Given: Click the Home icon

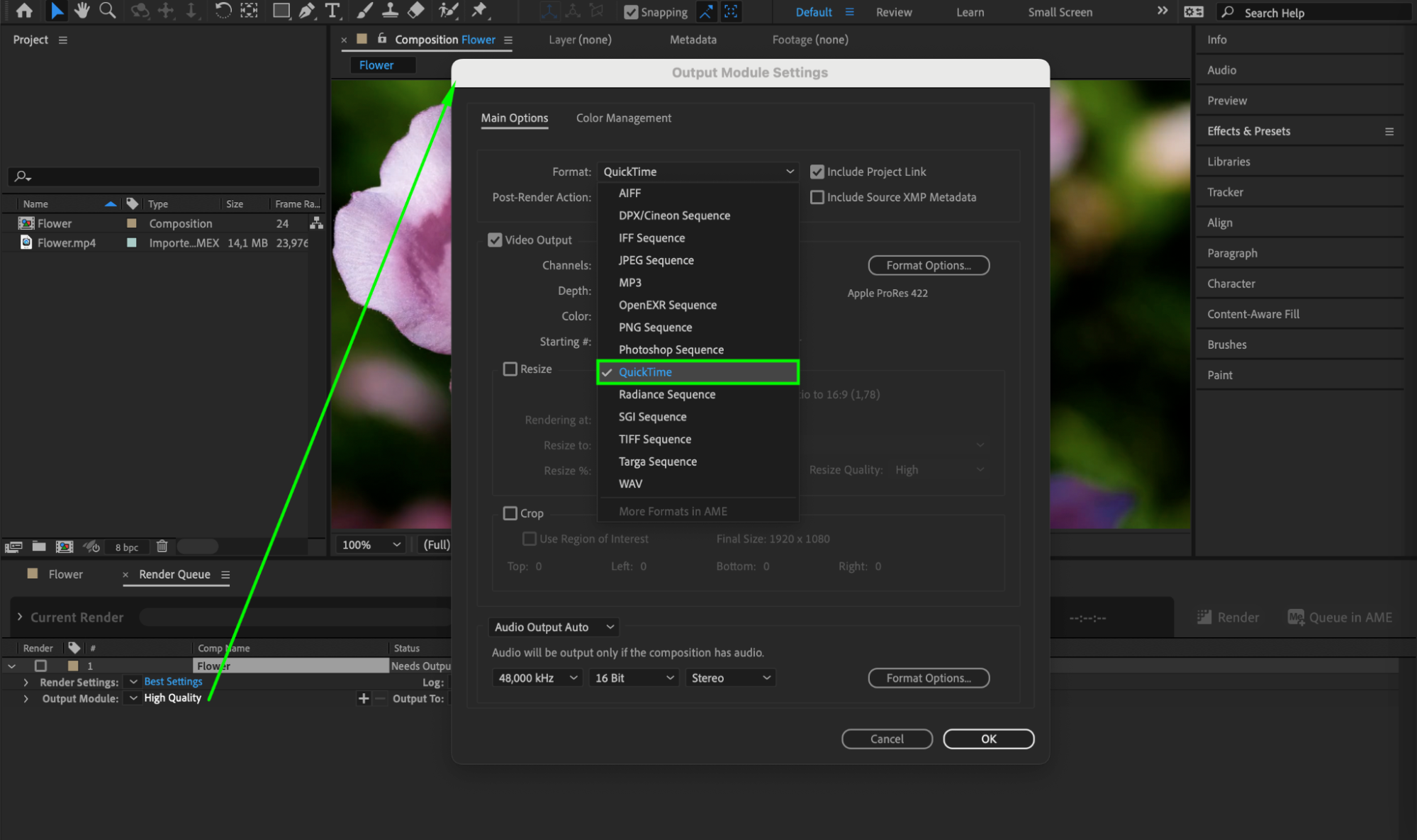Looking at the screenshot, I should pyautogui.click(x=24, y=11).
